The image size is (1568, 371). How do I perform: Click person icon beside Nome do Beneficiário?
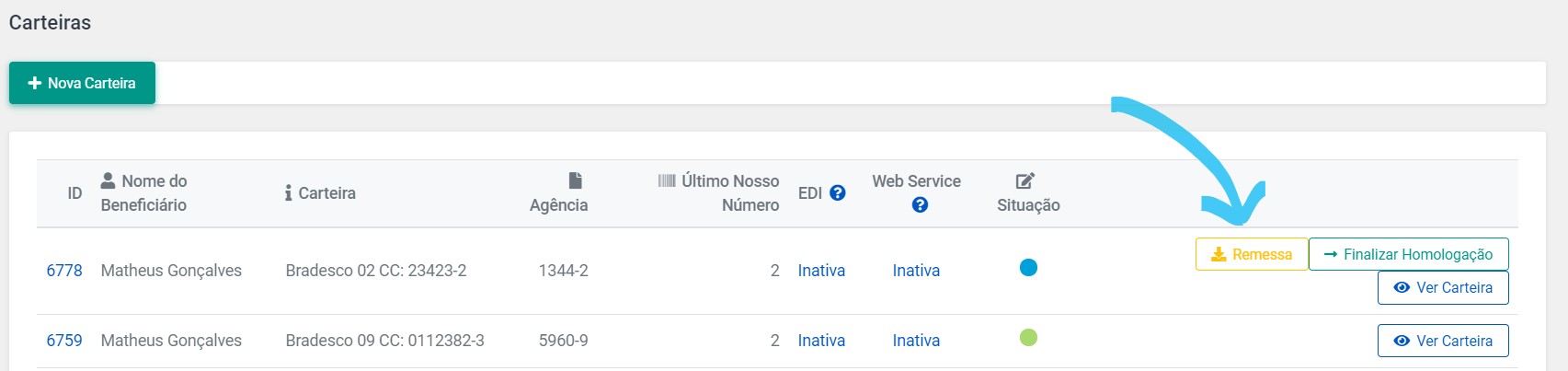coord(109,180)
